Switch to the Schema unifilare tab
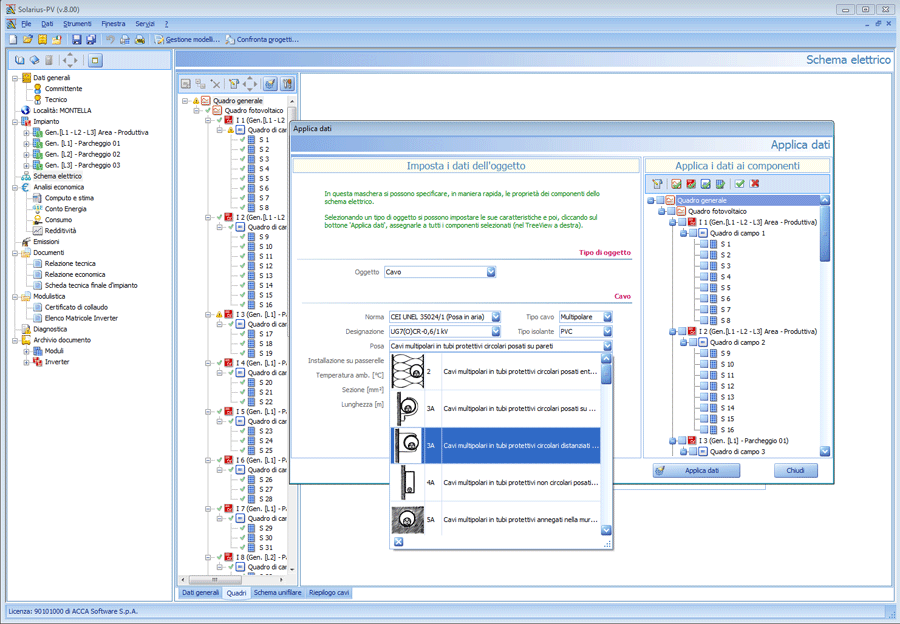The height and width of the screenshot is (624, 900). pyautogui.click(x=278, y=592)
